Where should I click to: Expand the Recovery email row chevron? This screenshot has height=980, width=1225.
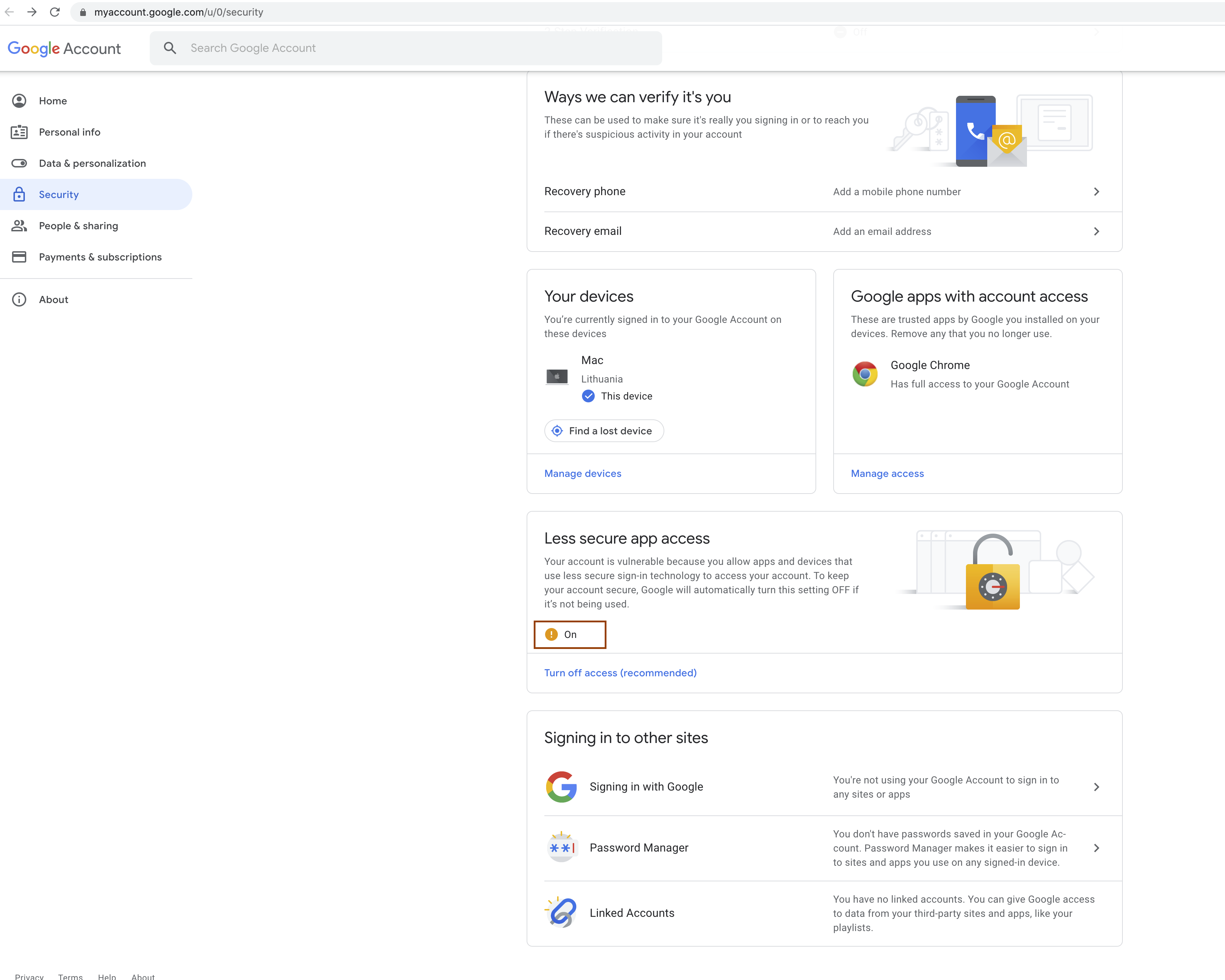1096,231
